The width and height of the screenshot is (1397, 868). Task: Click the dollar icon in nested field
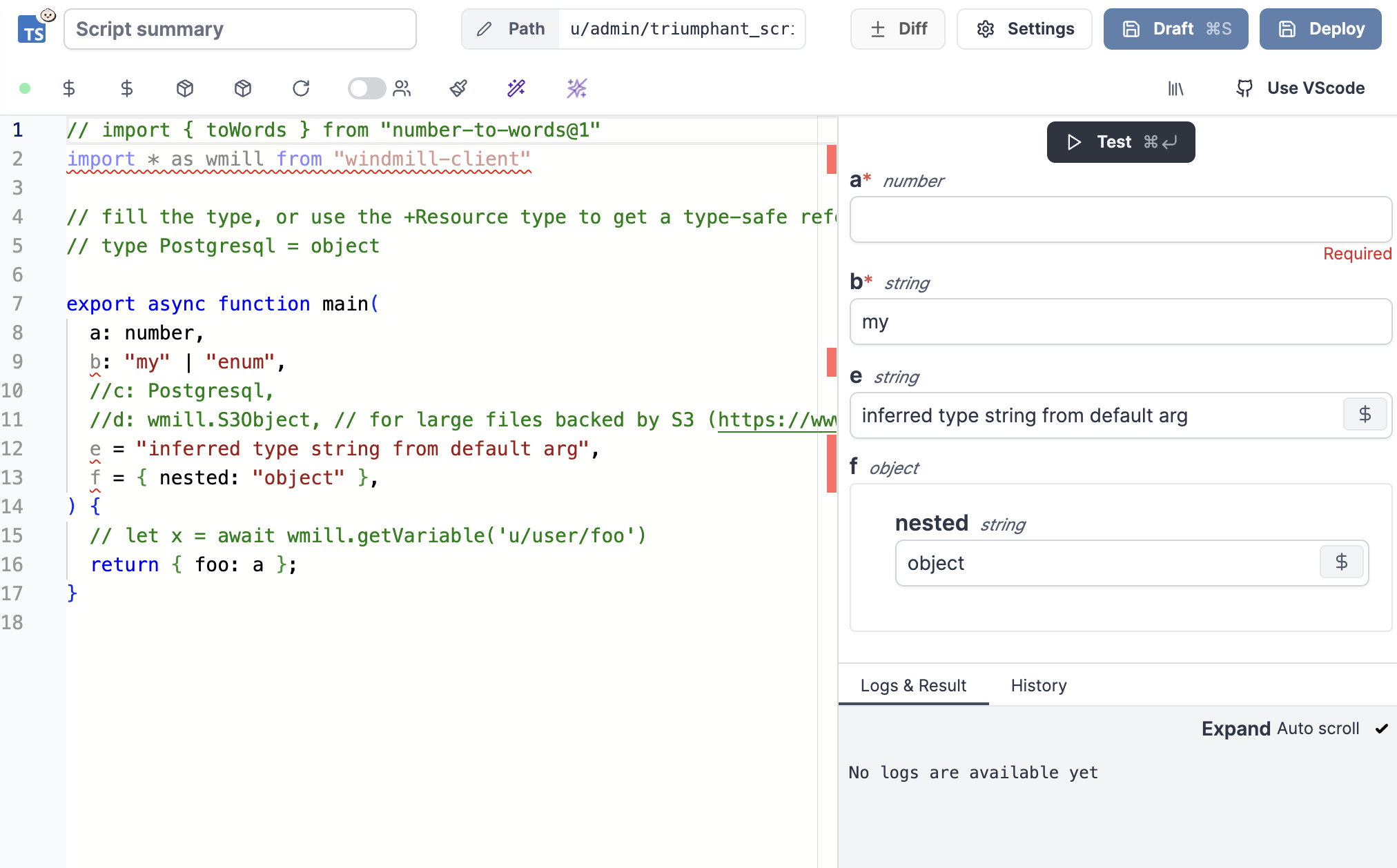[x=1341, y=562]
